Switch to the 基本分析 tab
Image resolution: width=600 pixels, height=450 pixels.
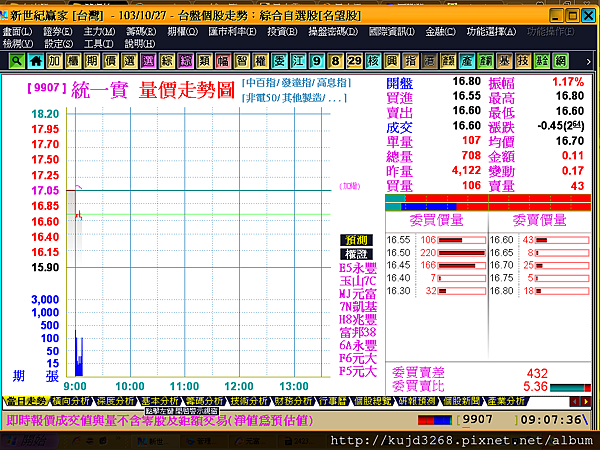point(160,401)
